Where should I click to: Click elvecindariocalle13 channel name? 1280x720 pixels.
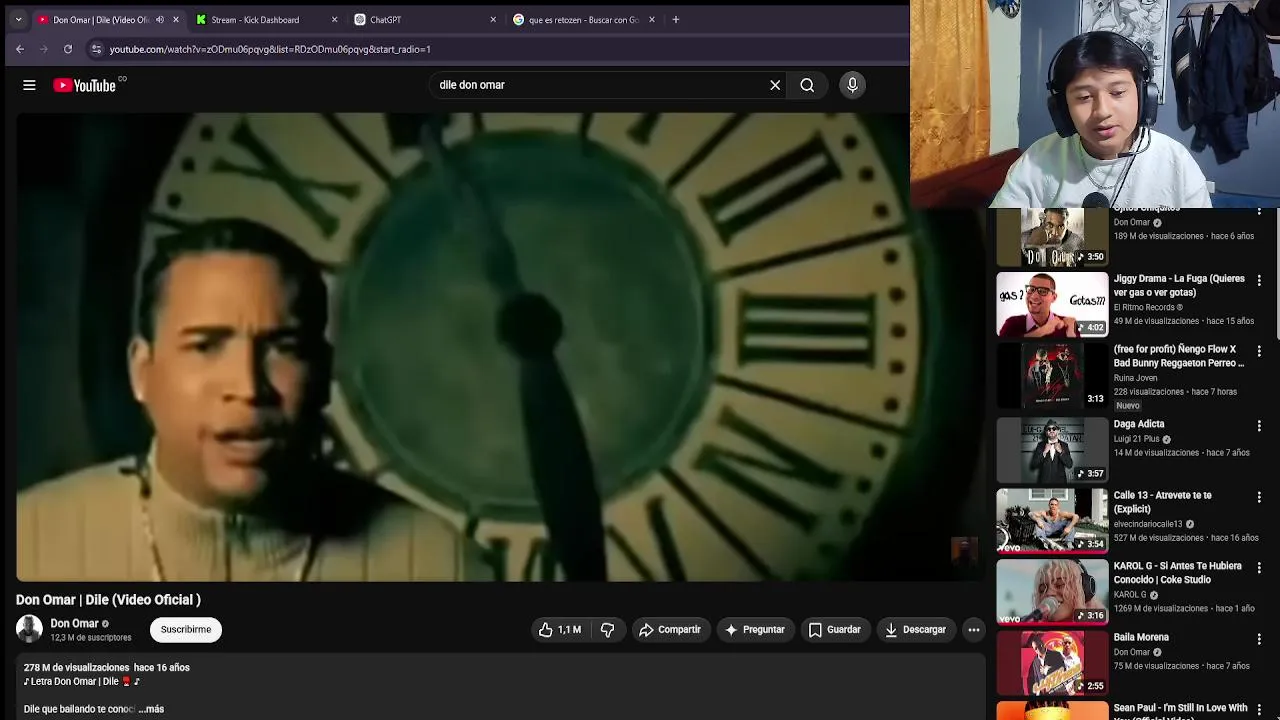click(1148, 524)
